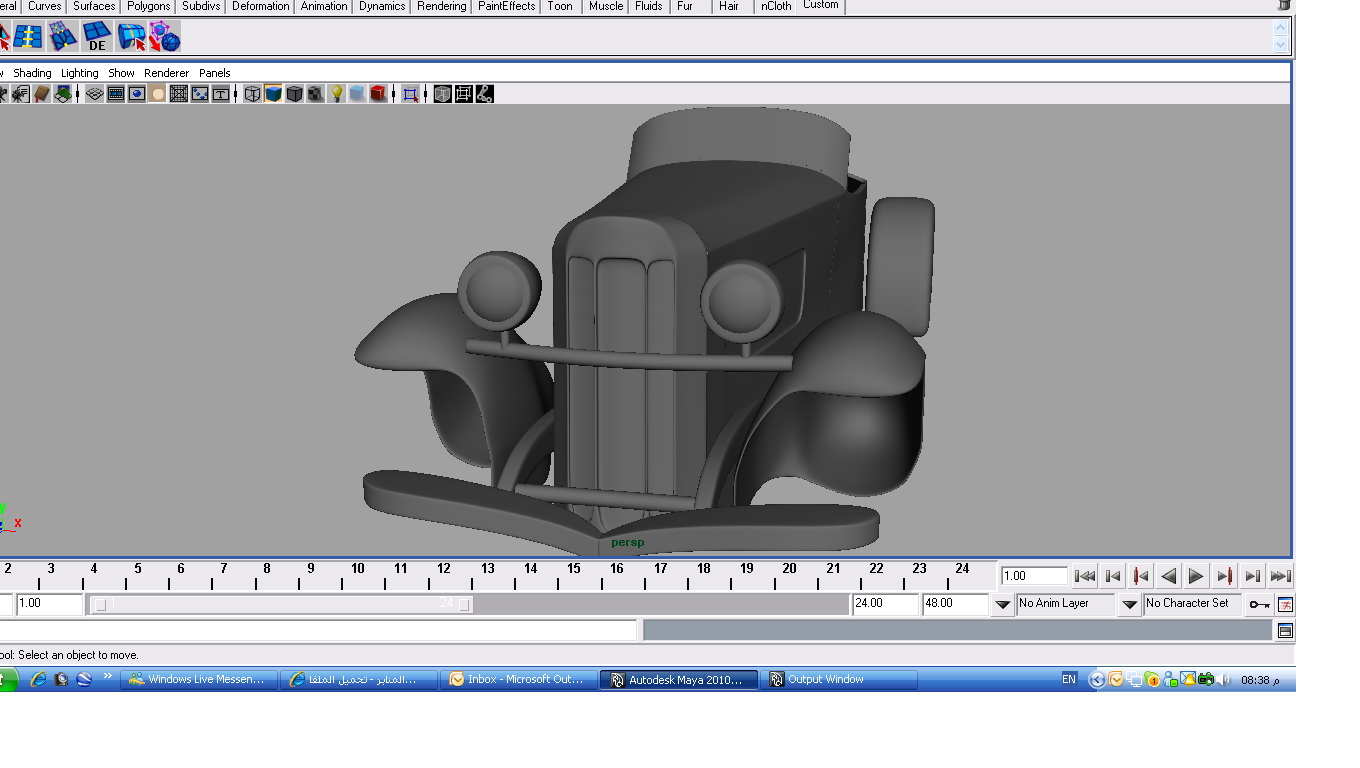
Task: Toggle the viewport grid display
Action: point(94,94)
